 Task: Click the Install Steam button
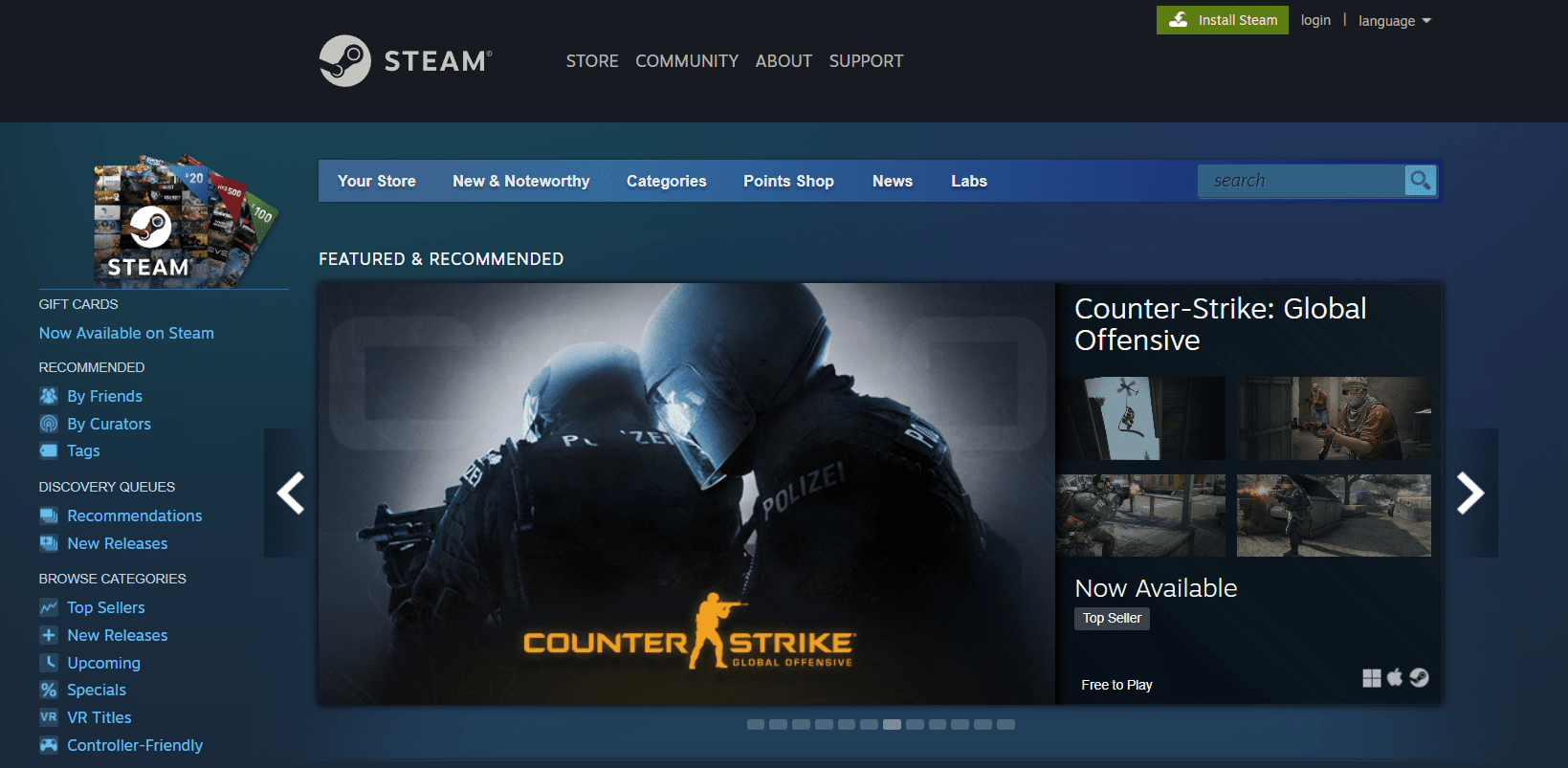[1223, 20]
